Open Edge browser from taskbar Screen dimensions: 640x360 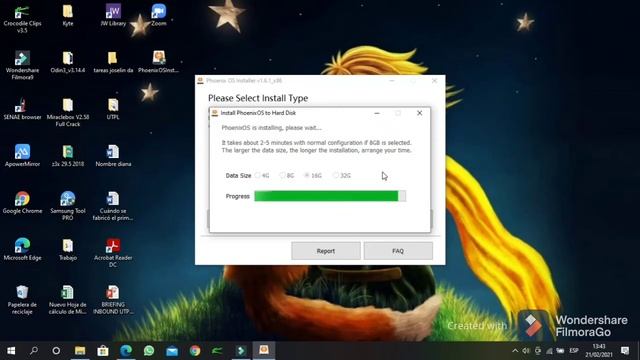click(x=126, y=351)
